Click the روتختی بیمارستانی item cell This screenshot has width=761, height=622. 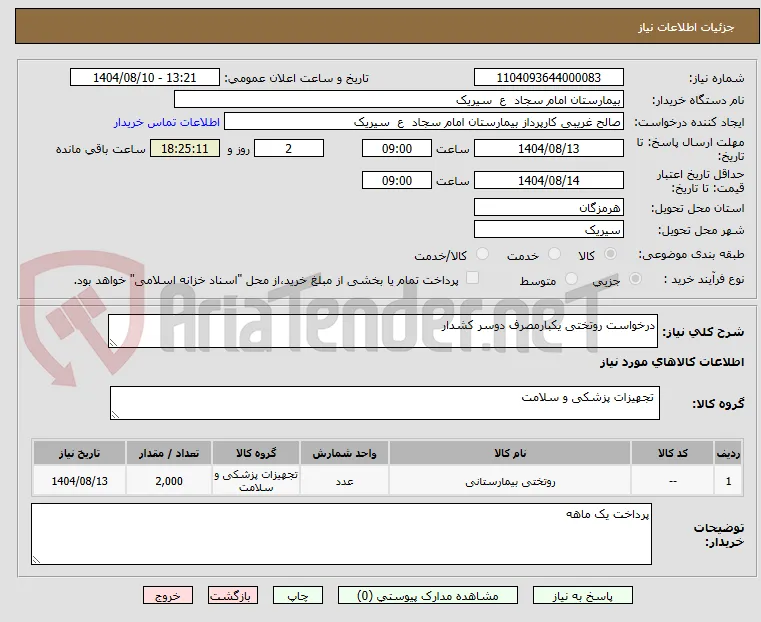click(x=510, y=481)
